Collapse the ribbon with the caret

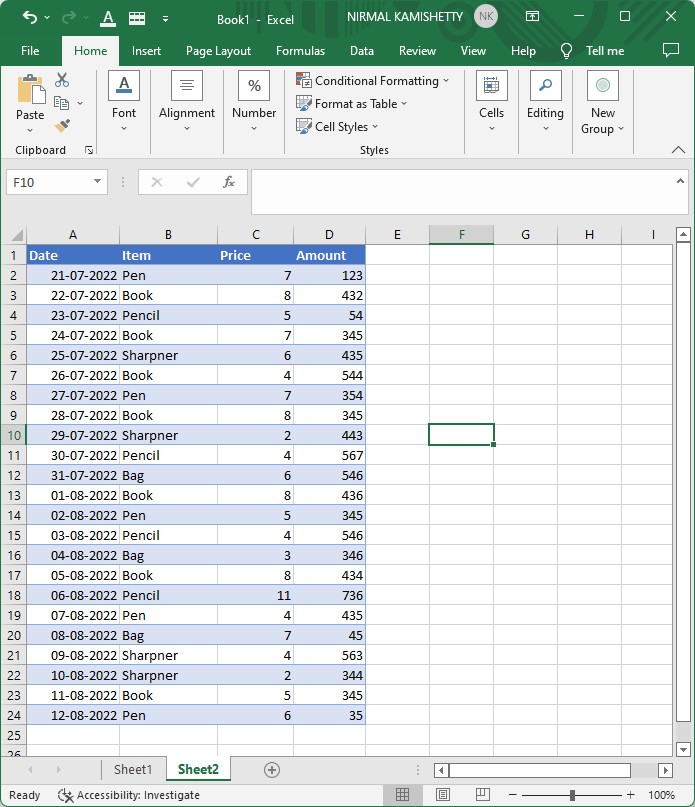click(679, 150)
